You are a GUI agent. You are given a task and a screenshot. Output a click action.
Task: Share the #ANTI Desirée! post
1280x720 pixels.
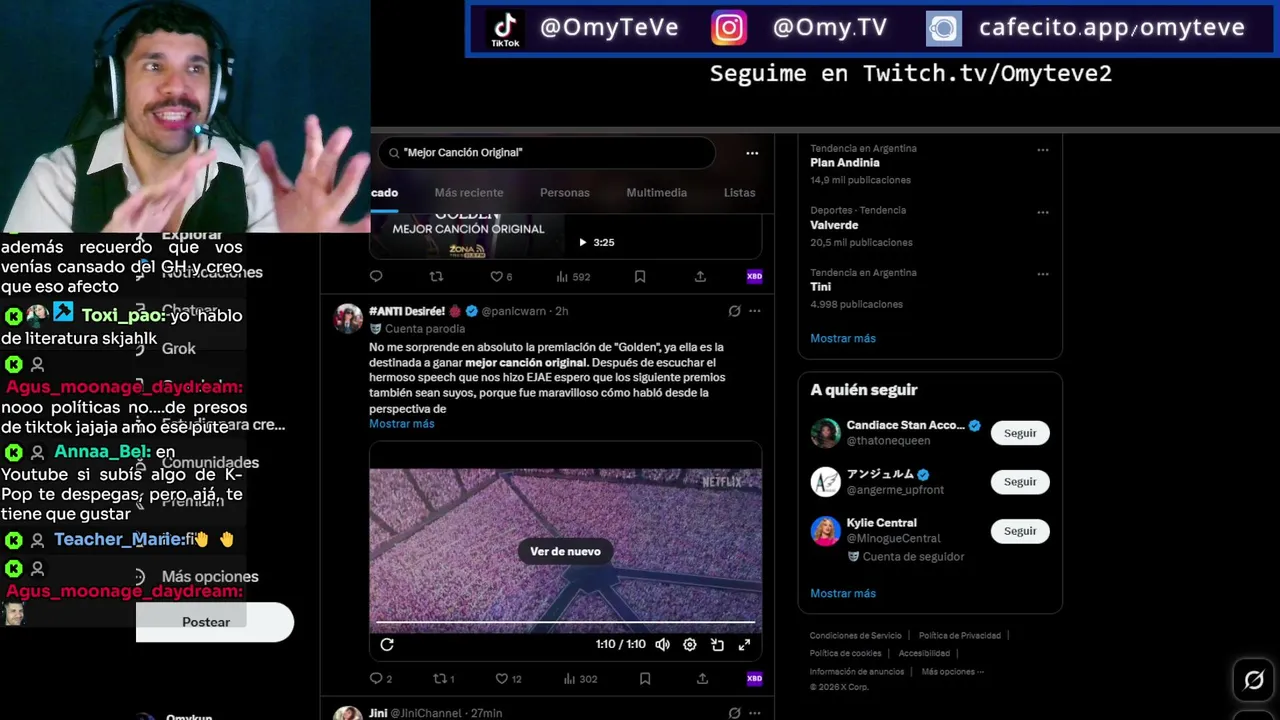(x=702, y=678)
